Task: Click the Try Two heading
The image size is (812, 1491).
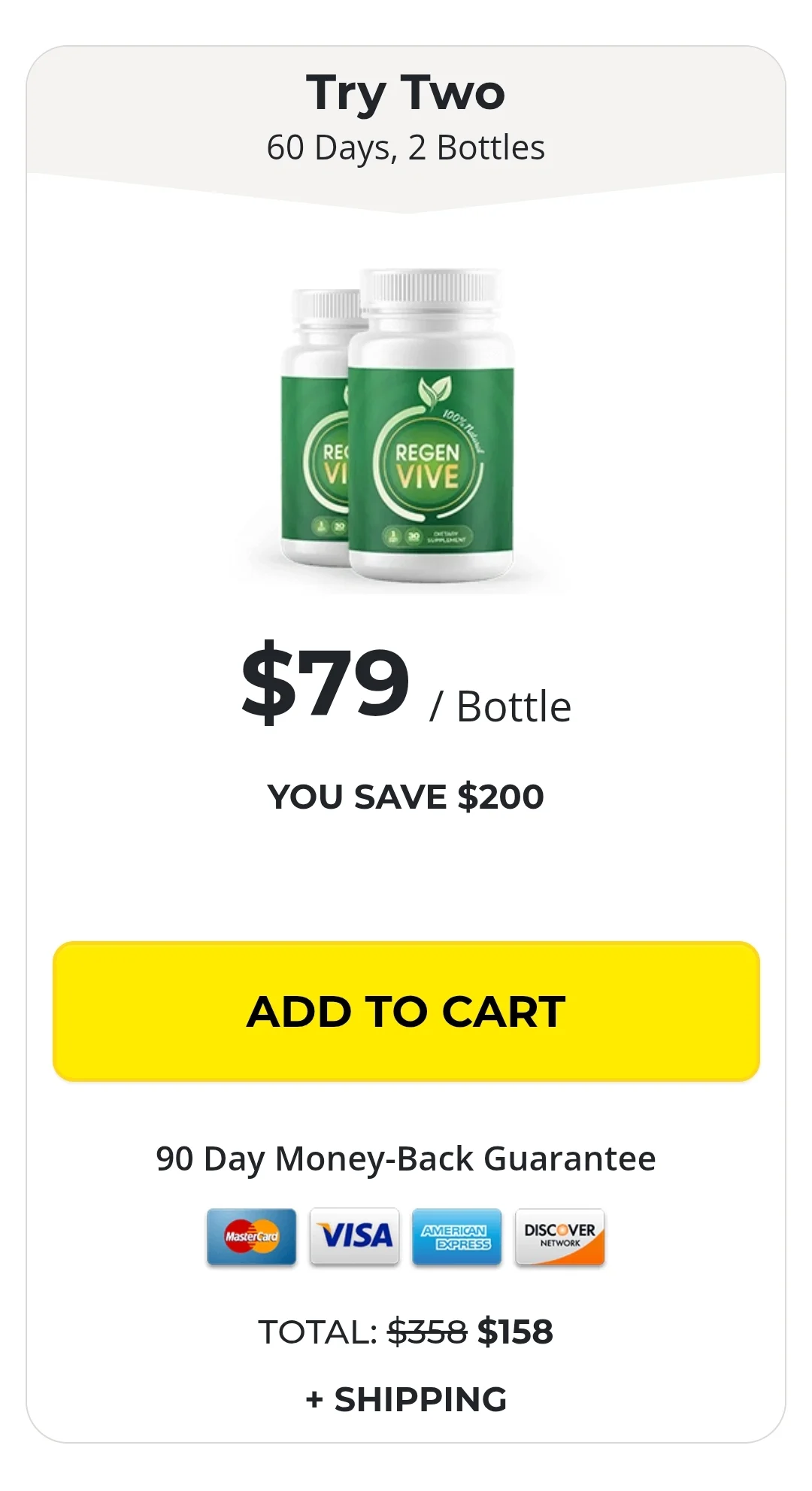Action: [x=406, y=93]
